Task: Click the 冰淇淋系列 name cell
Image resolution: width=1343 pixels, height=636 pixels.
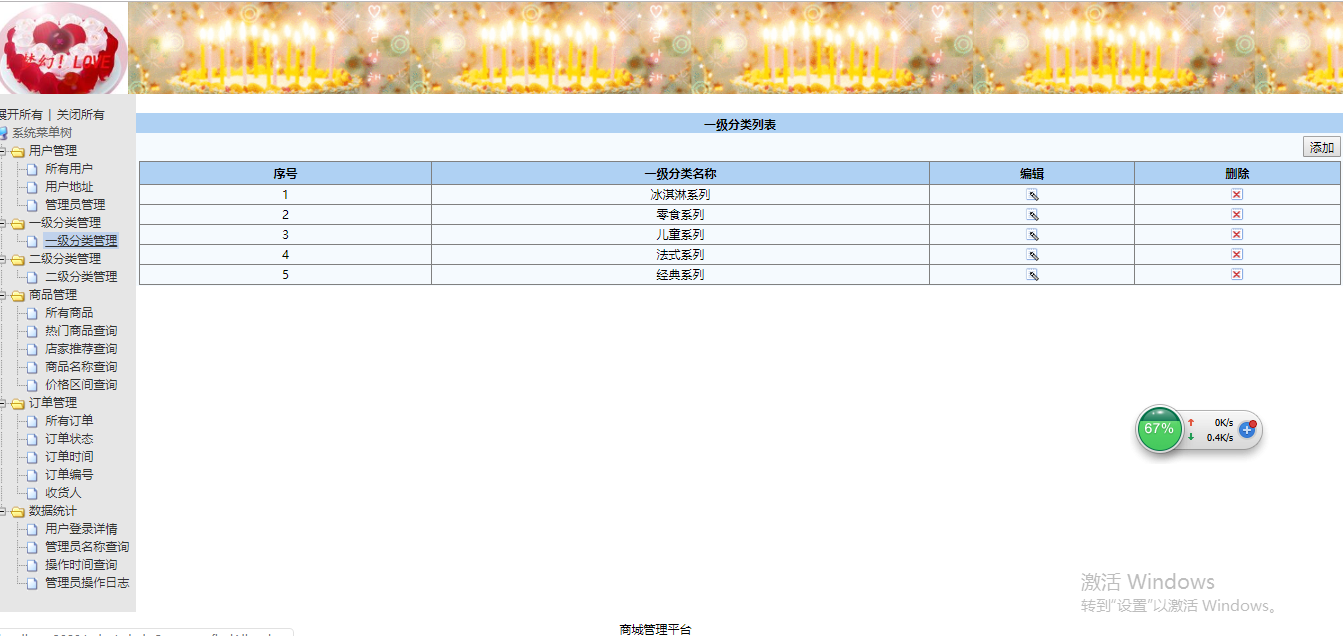Action: point(680,195)
